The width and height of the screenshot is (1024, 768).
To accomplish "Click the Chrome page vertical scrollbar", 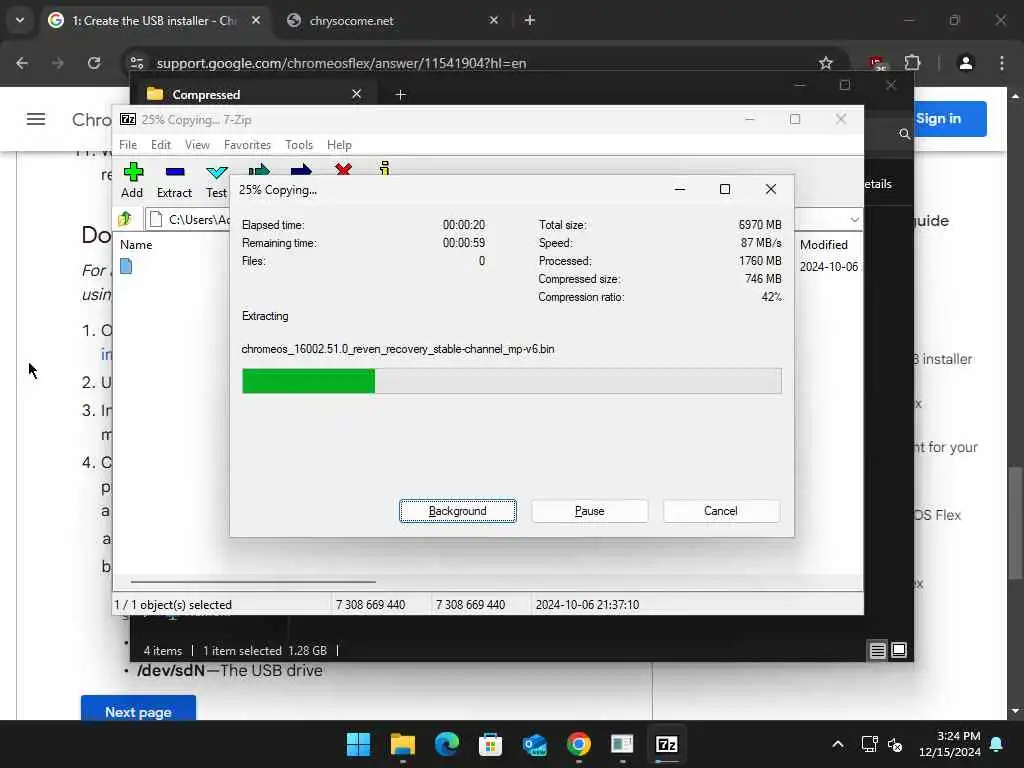I will click(1015, 522).
